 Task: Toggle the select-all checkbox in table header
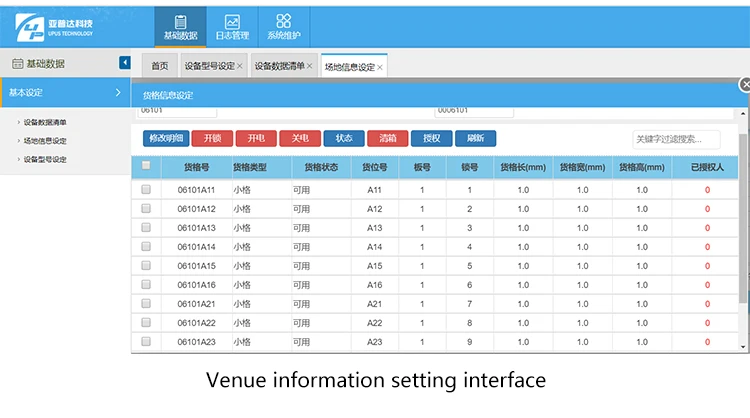click(x=146, y=166)
